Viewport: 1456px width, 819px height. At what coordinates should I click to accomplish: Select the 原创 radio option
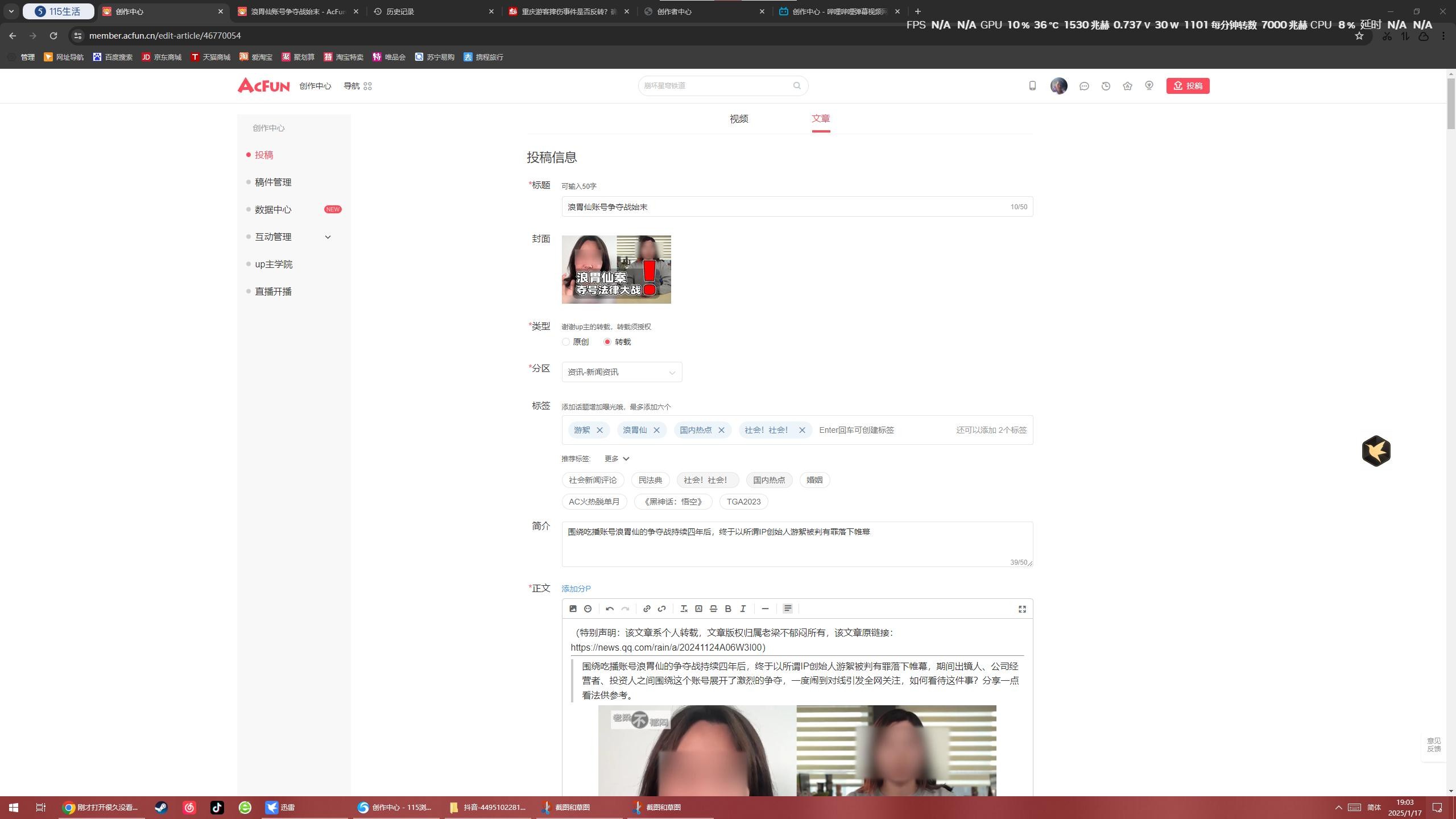tap(566, 342)
